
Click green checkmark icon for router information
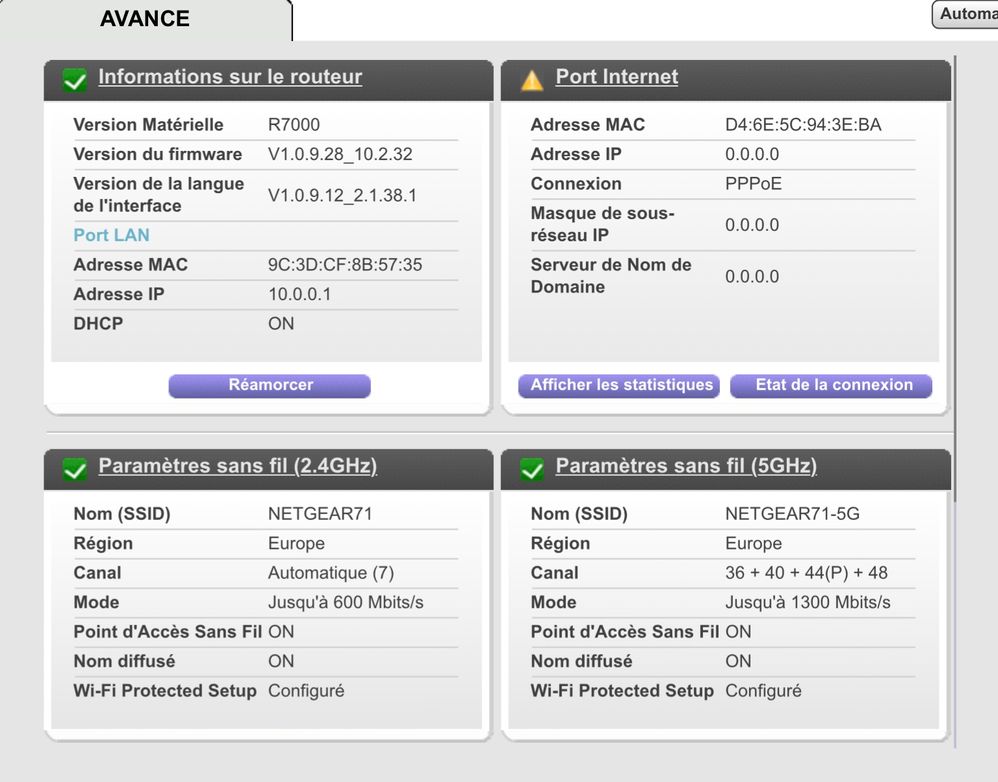74,80
